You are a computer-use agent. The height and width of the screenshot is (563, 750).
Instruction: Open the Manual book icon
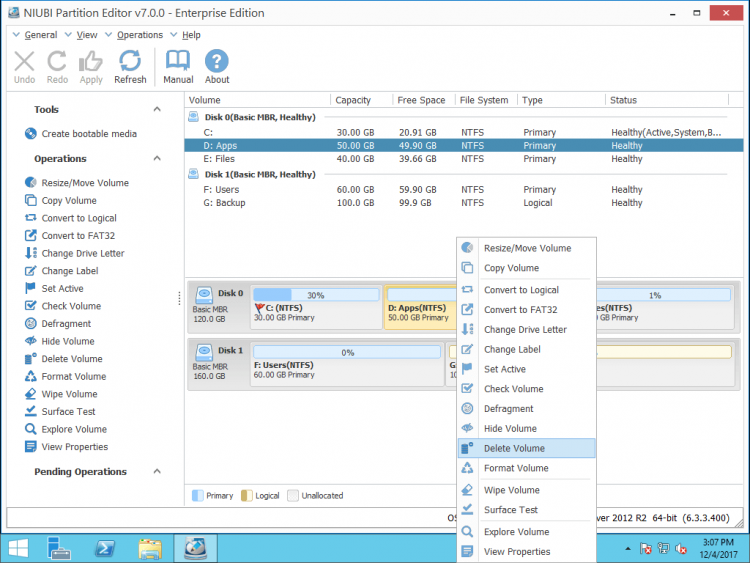pyautogui.click(x=178, y=61)
